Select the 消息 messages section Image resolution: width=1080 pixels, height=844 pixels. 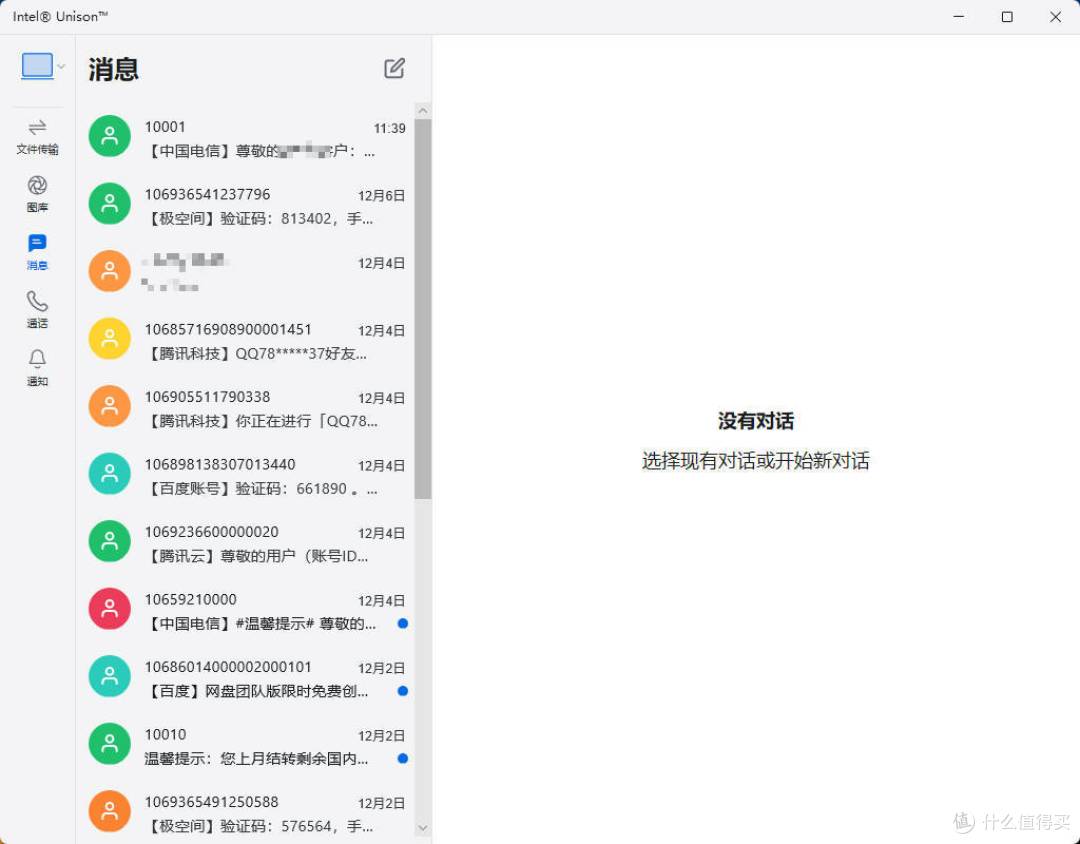pos(37,251)
